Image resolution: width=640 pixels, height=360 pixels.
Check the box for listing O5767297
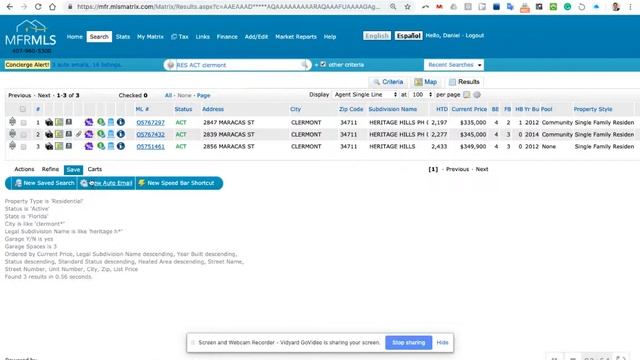click(x=24, y=122)
